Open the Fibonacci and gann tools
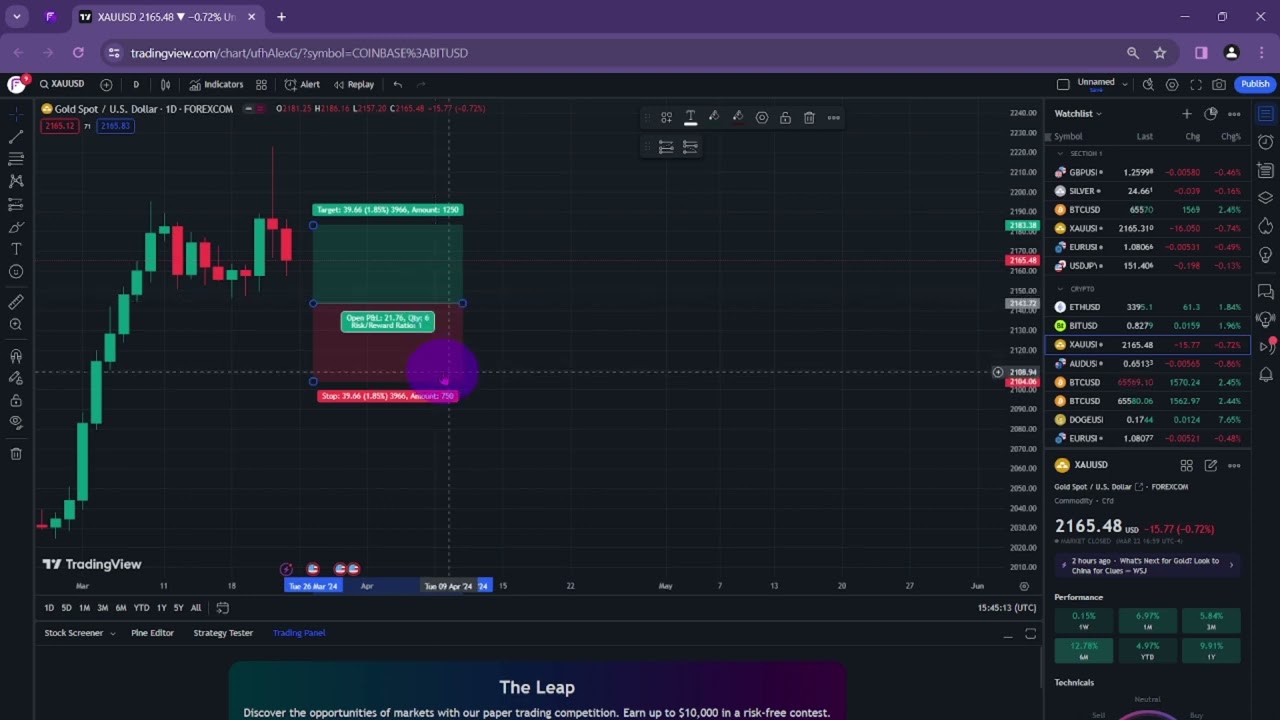1280x720 pixels. pos(16,158)
